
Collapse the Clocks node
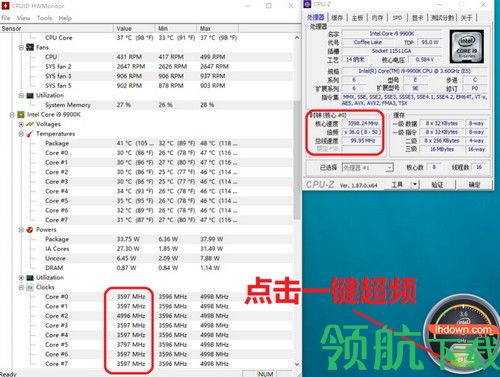pos(21,288)
